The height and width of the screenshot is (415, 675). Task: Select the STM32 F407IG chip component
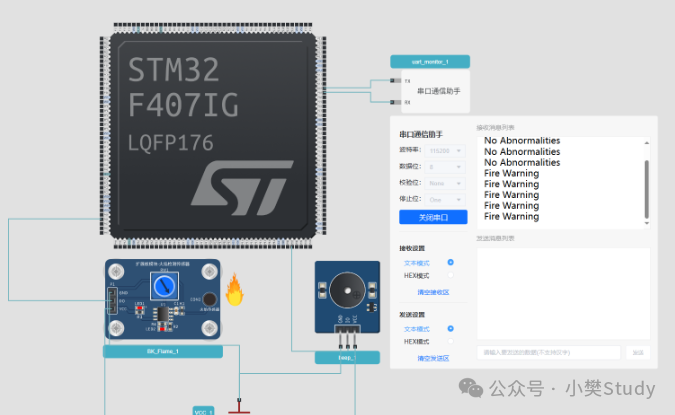(x=213, y=136)
